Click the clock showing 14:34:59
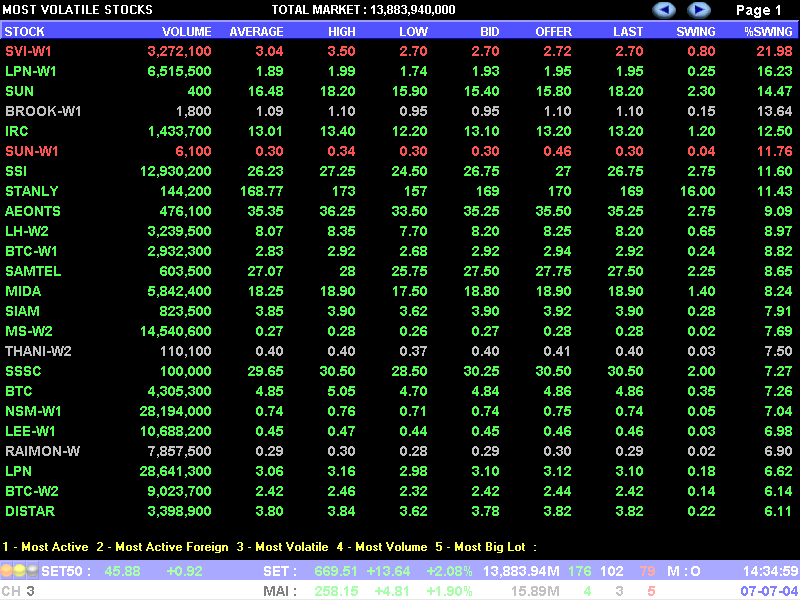Screen dimensions: 800x600 (769, 571)
